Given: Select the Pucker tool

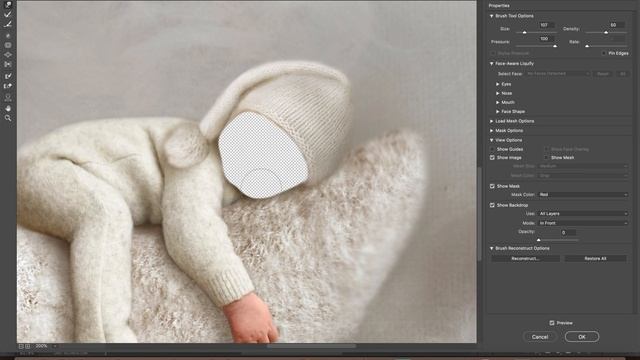Looking at the screenshot, I should 8,45.
